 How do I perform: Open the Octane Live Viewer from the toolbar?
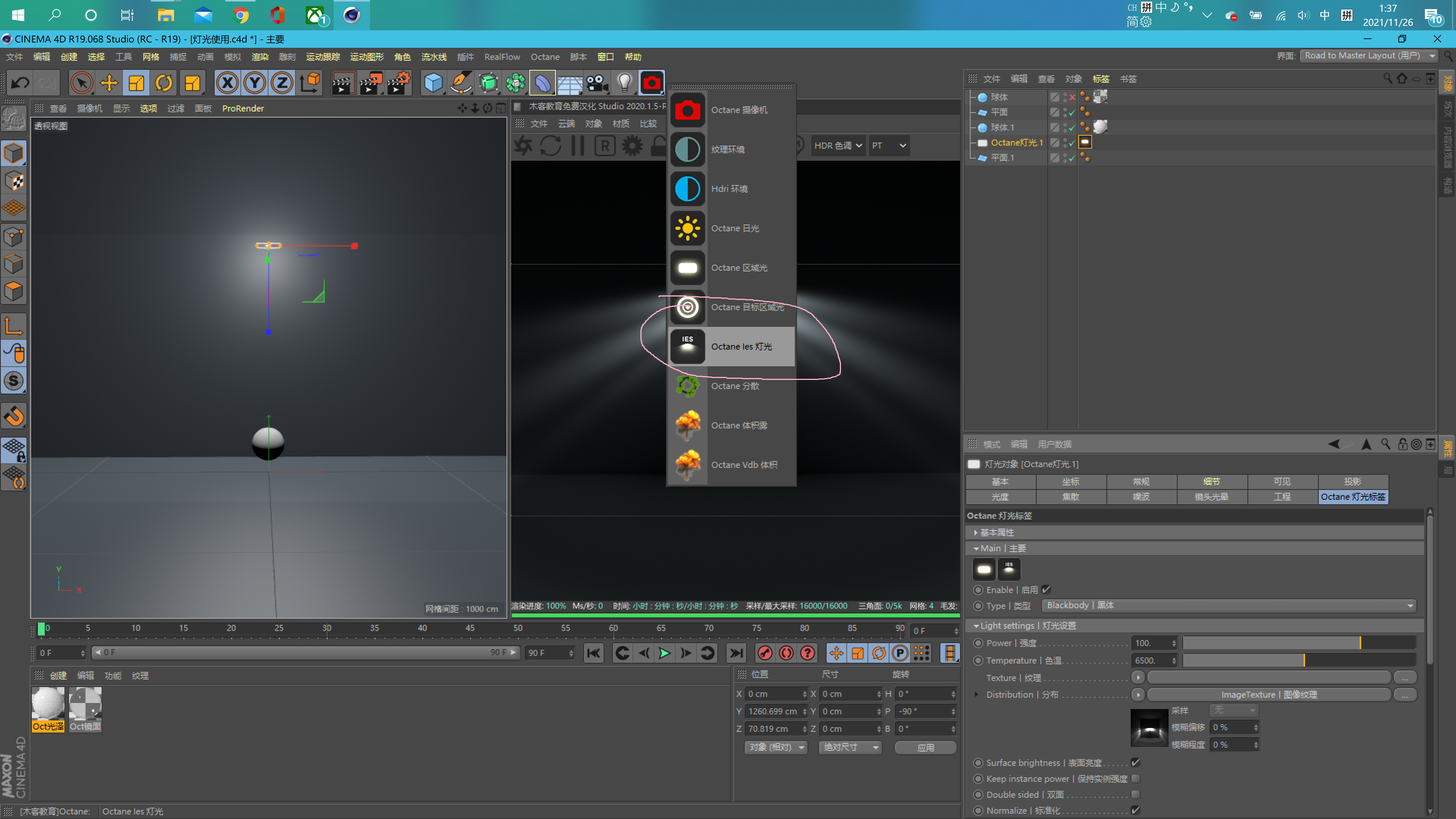coord(652,83)
